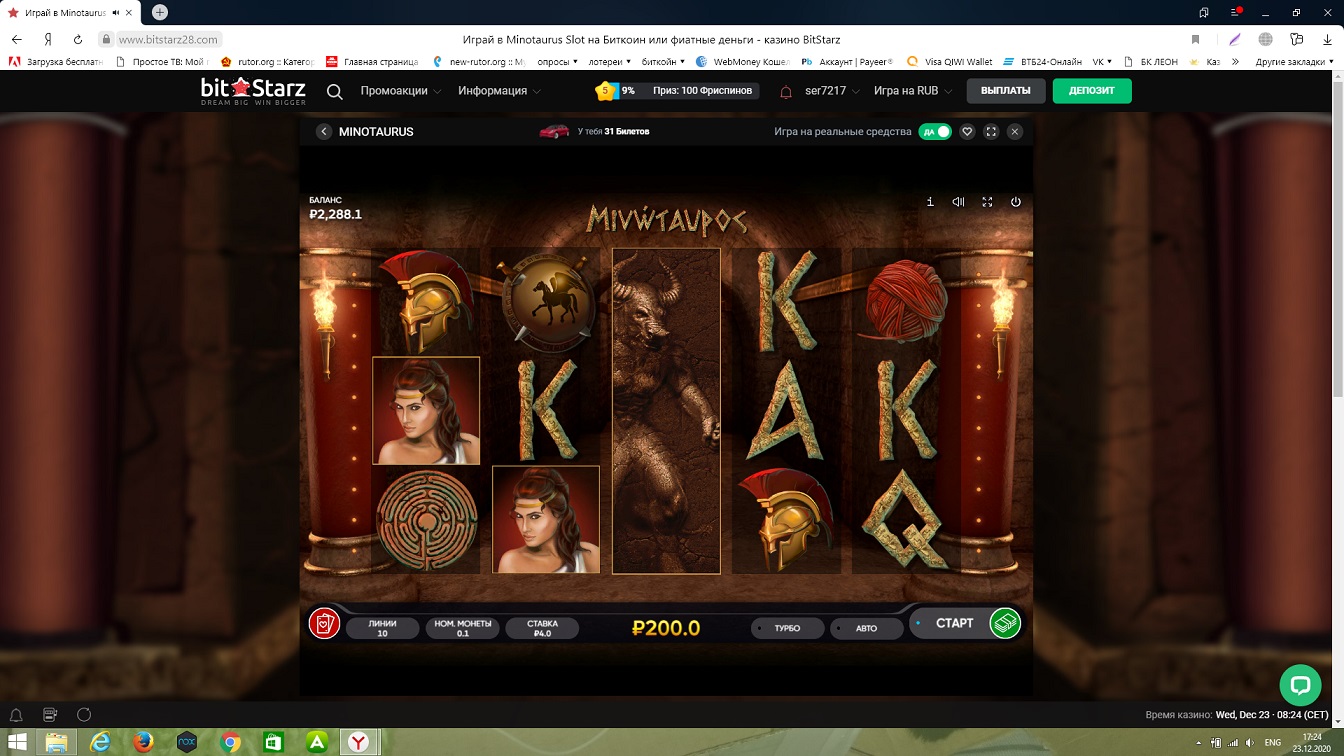1344x756 pixels.
Task: Click the in-game power exit icon
Action: [1016, 202]
